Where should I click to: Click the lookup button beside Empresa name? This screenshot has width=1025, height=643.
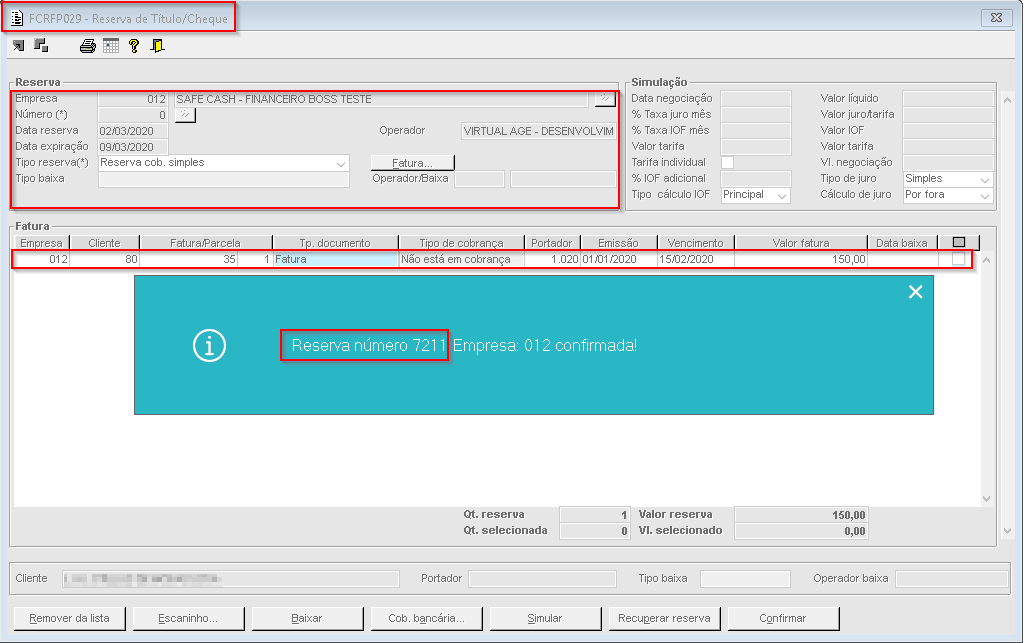pyautogui.click(x=605, y=99)
